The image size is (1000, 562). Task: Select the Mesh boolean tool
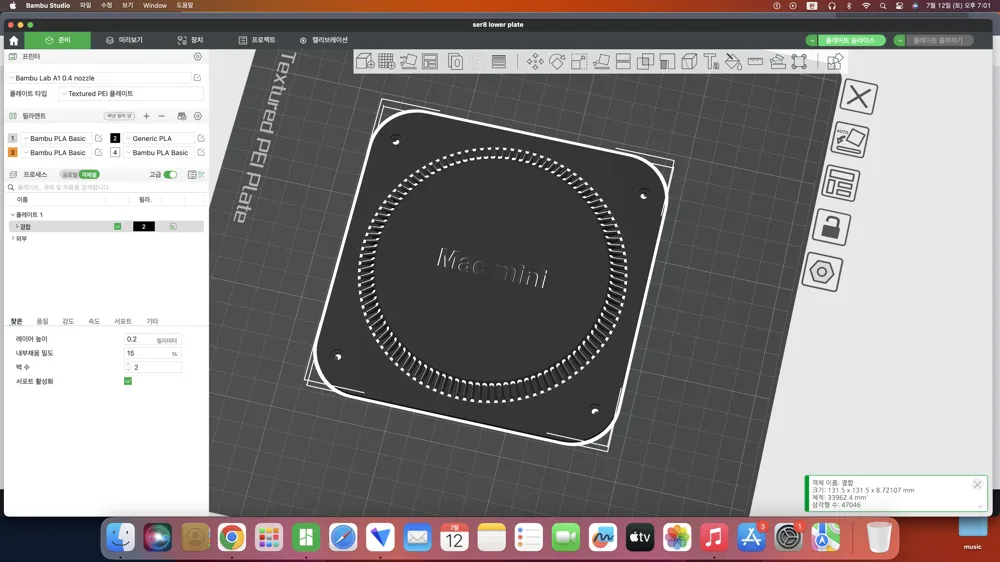click(x=645, y=61)
